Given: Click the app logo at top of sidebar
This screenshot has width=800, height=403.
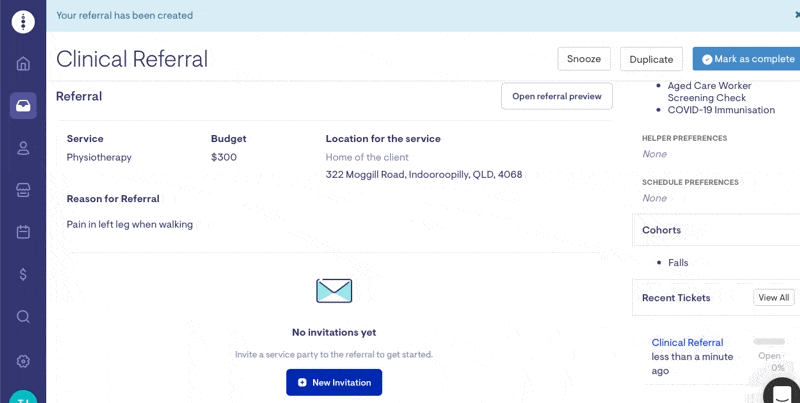Looking at the screenshot, I should point(23,21).
